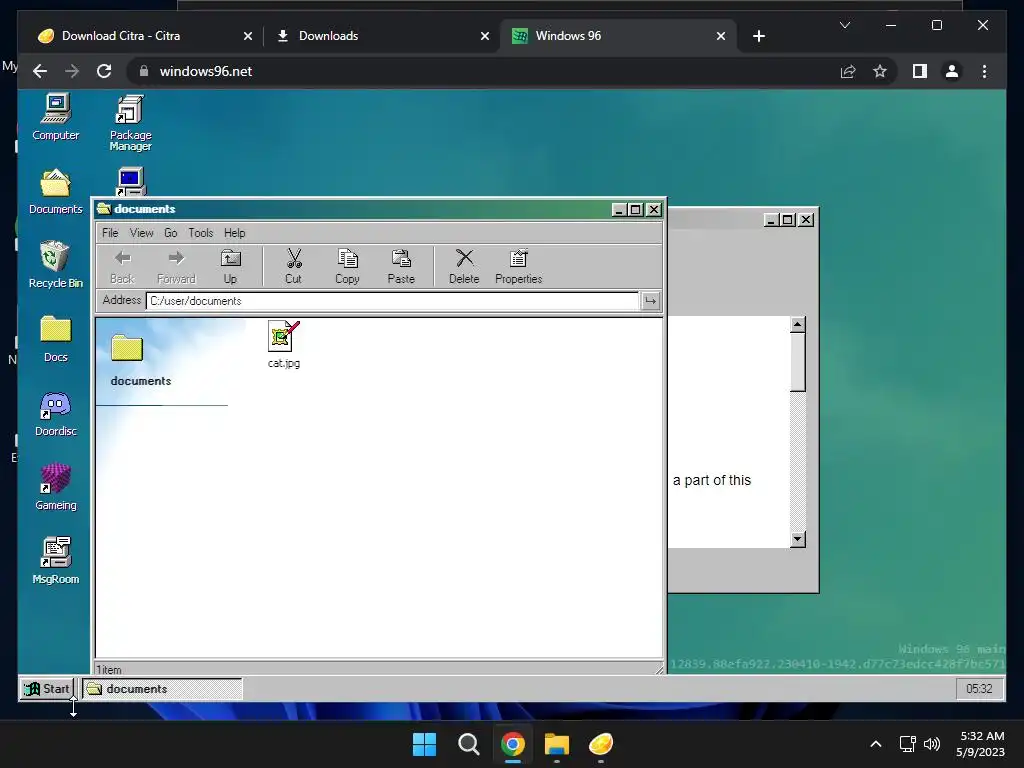Expand the tab search chevron
The image size is (1024, 768).
point(844,25)
